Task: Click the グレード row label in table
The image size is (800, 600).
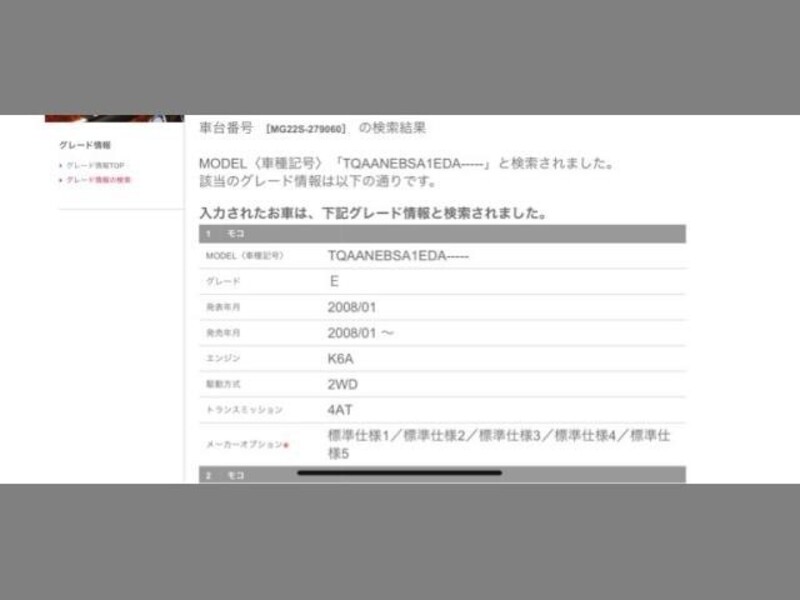Action: point(223,281)
